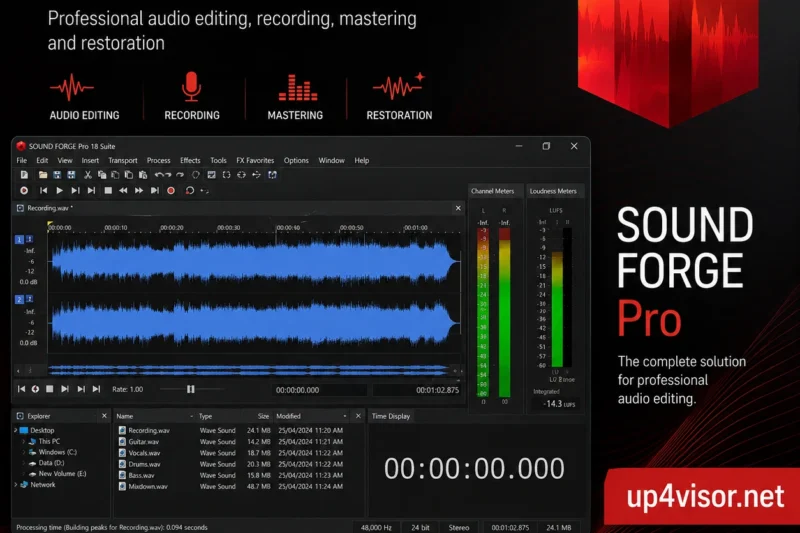Click the first Save disk icon in the toolbar

[x=57, y=175]
